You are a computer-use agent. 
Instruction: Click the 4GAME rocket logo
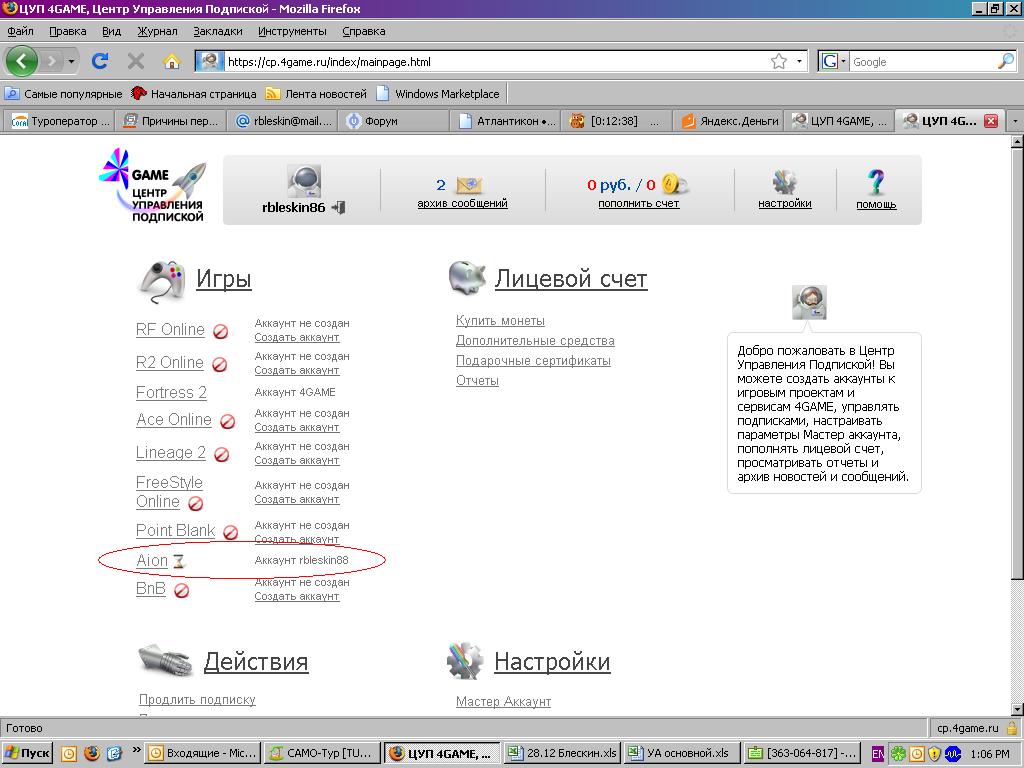(152, 186)
